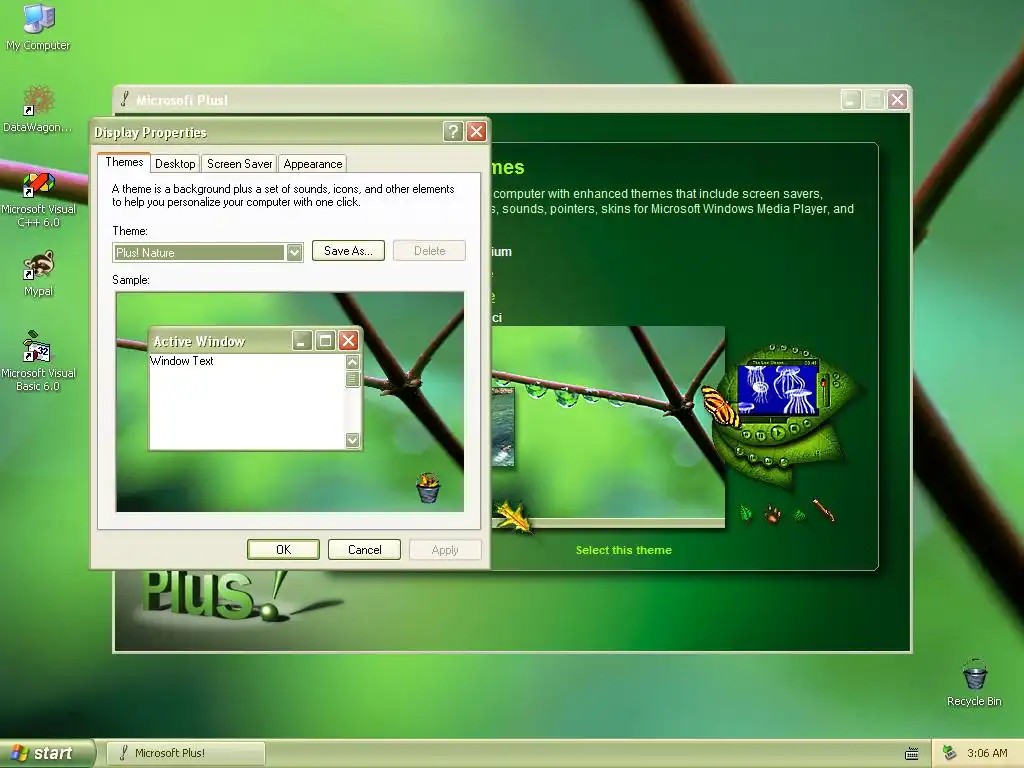This screenshot has width=1024, height=768.
Task: Click the Window Text sample area
Action: (248, 402)
